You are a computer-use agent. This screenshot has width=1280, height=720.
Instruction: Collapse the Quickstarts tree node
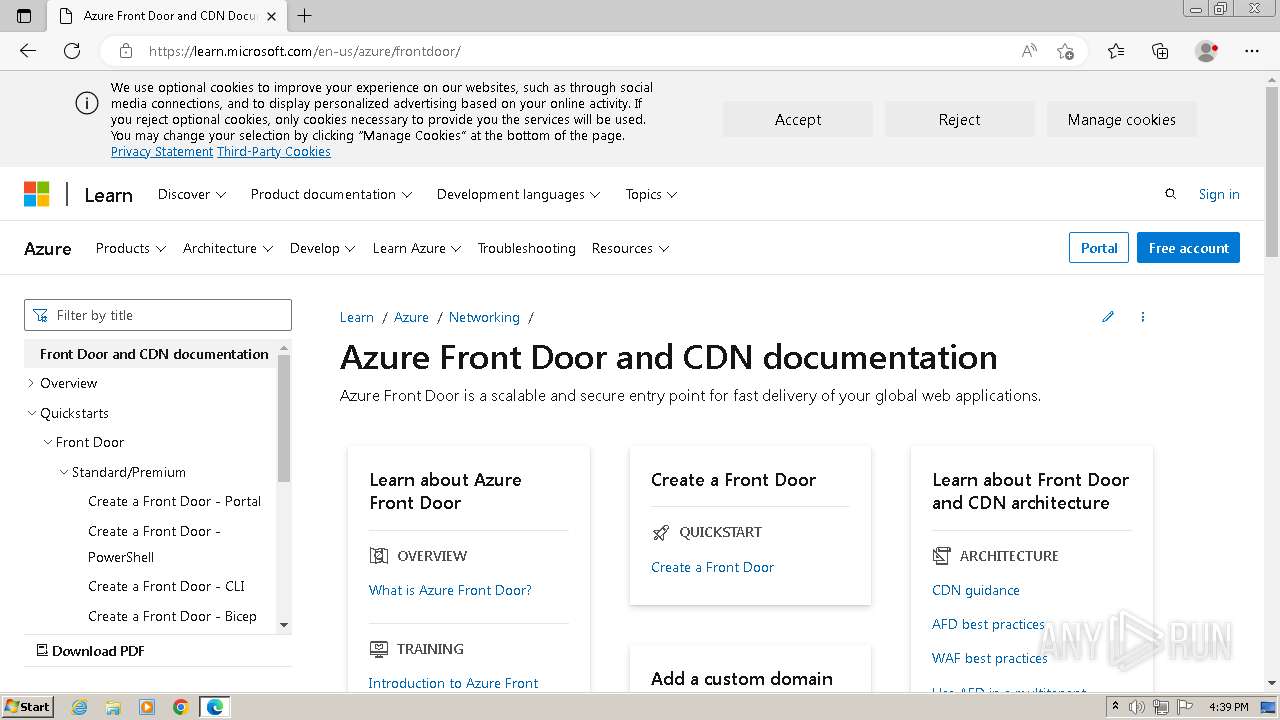[x=31, y=413]
